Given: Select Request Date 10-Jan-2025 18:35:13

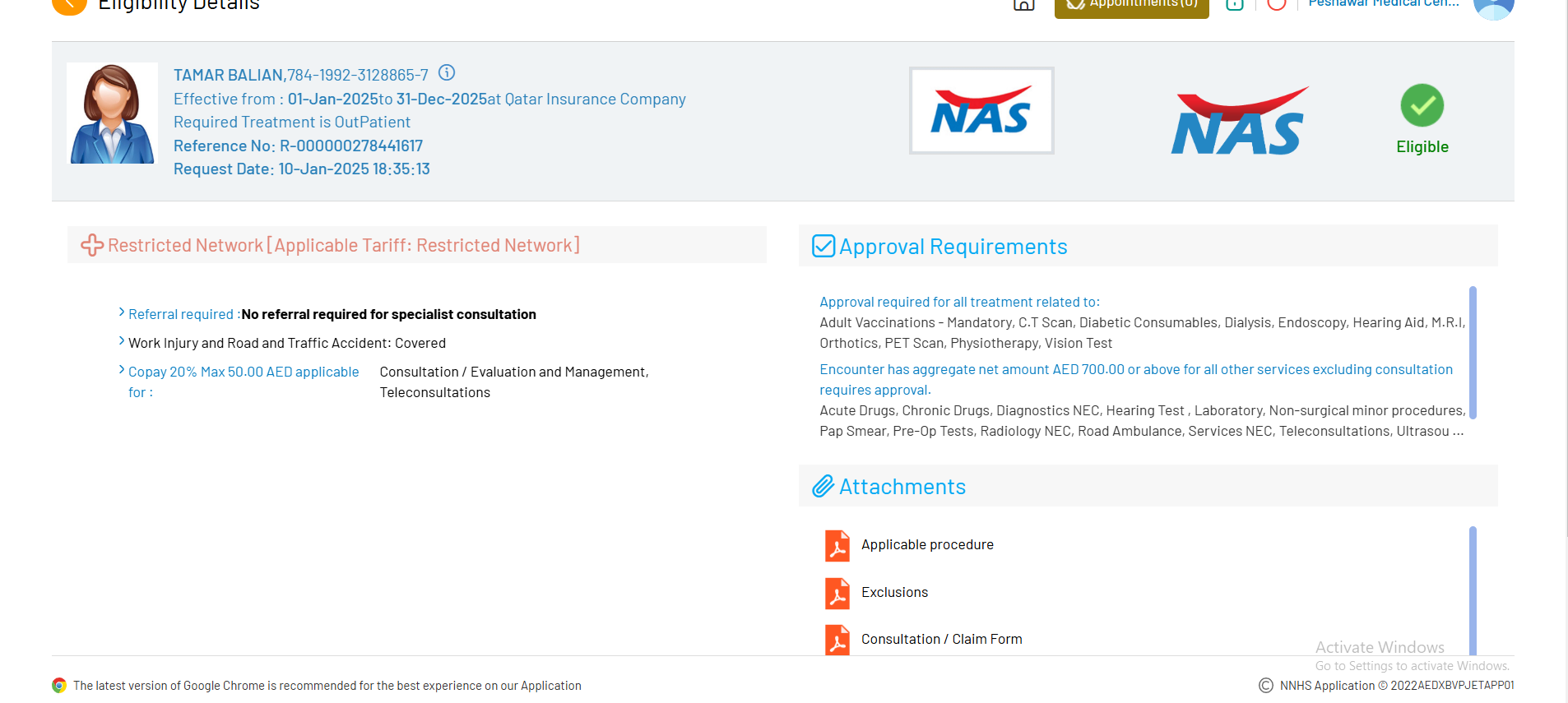Looking at the screenshot, I should [302, 169].
